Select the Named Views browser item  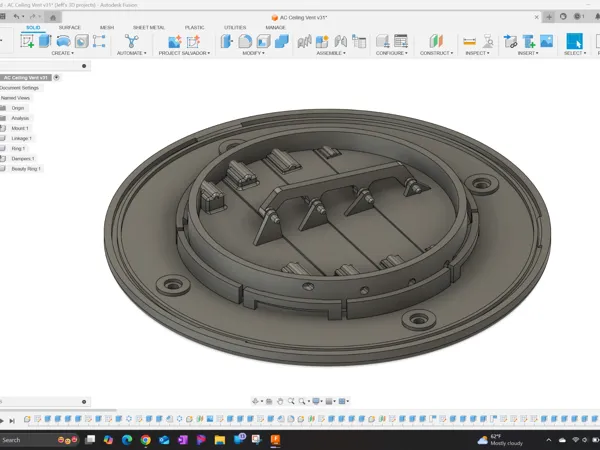coord(15,98)
